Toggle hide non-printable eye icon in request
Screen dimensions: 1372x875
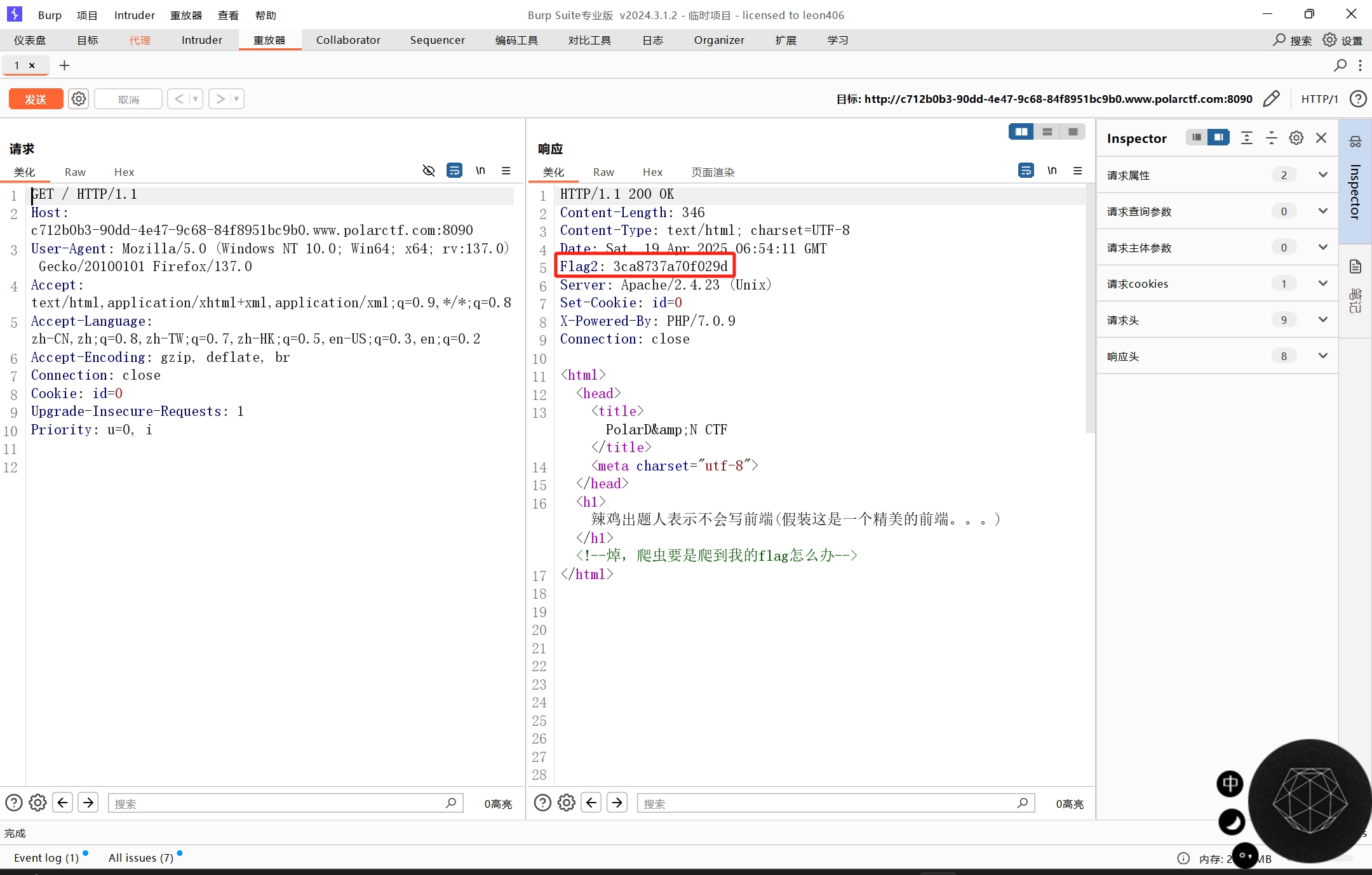click(429, 171)
